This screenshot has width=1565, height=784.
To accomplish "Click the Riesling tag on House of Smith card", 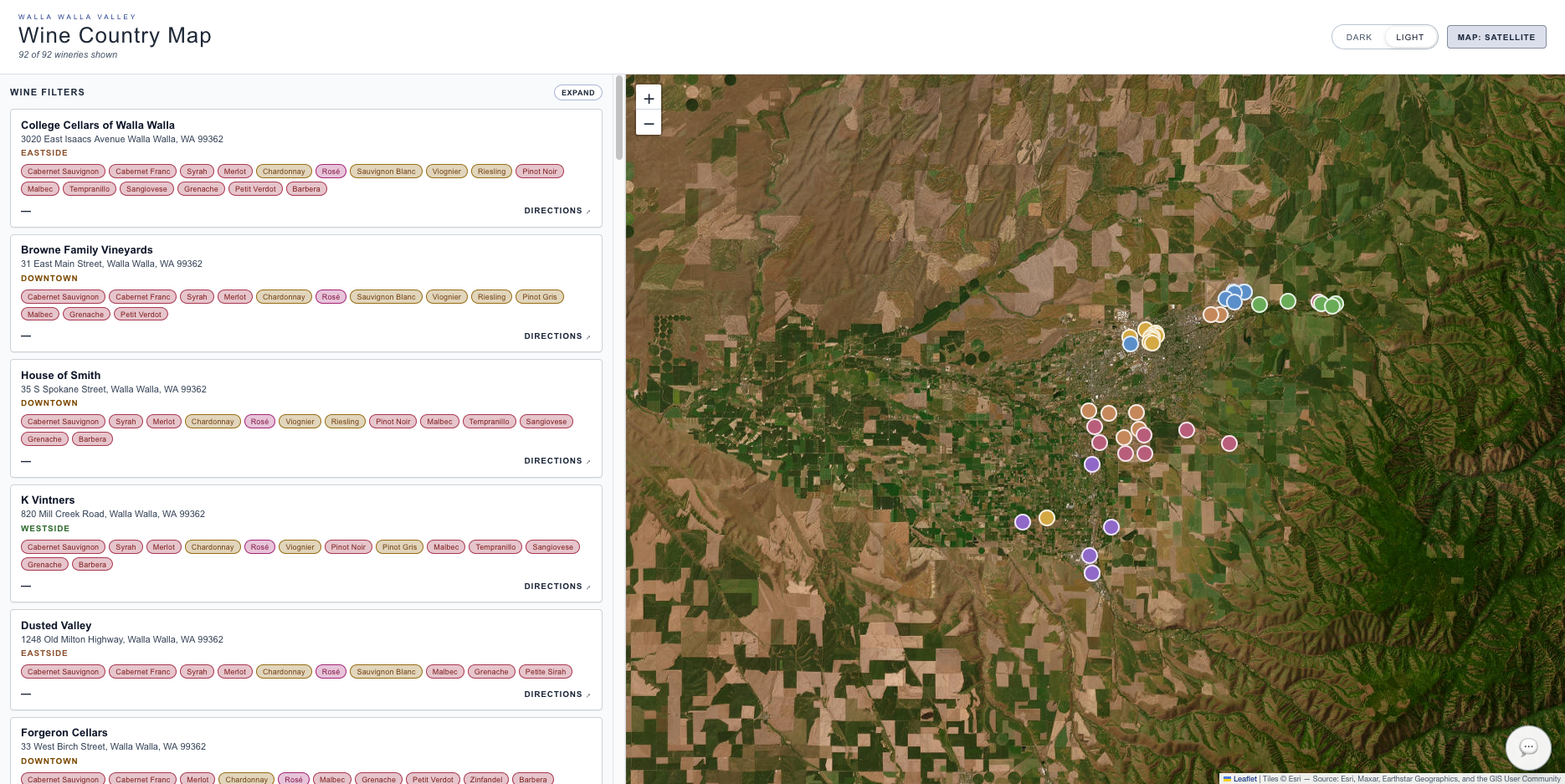I will click(x=345, y=422).
